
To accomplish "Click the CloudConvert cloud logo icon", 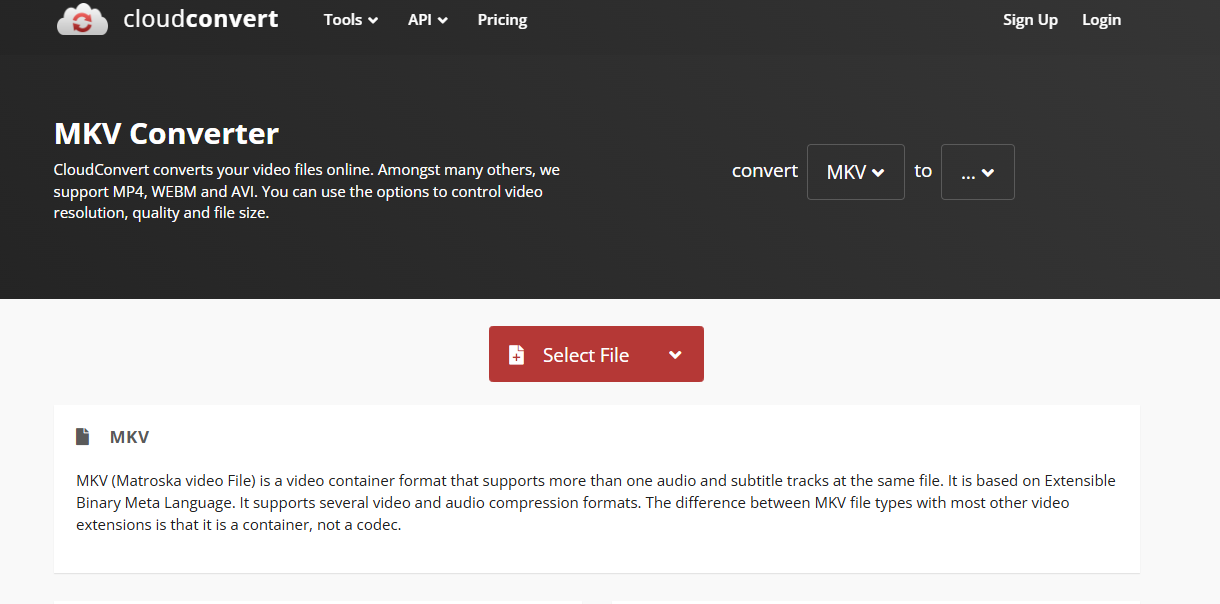I will 83,20.
